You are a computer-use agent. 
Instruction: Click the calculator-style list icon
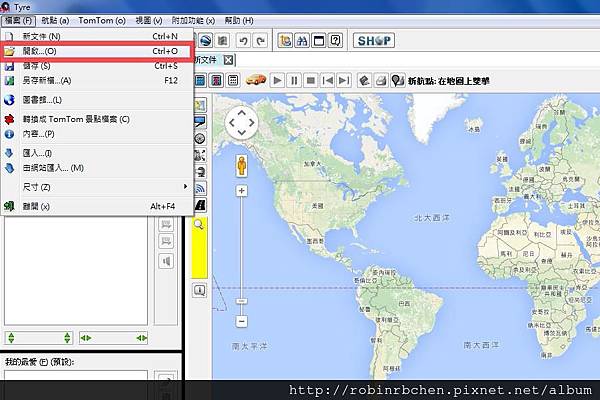tap(233, 80)
